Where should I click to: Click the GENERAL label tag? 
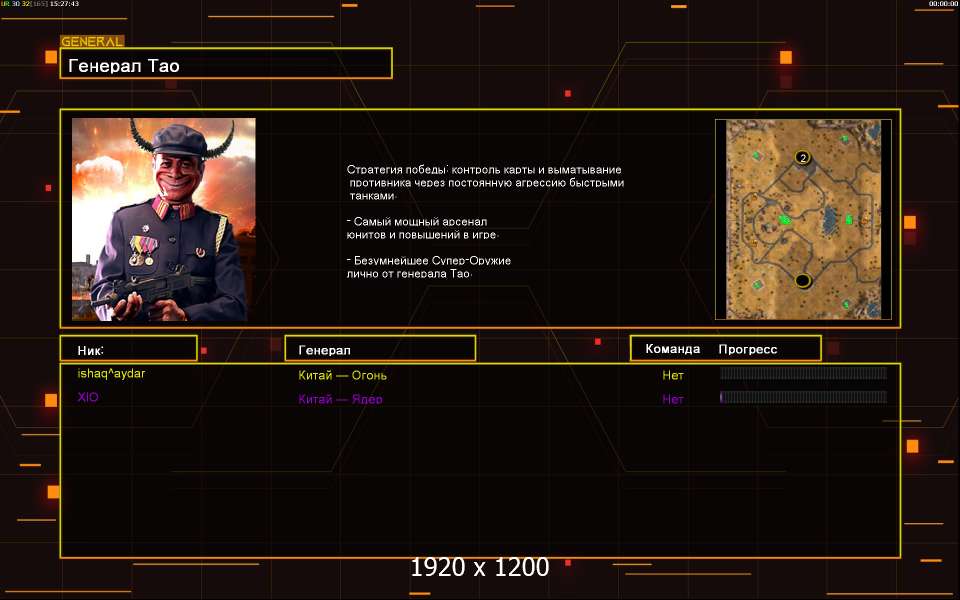(92, 42)
